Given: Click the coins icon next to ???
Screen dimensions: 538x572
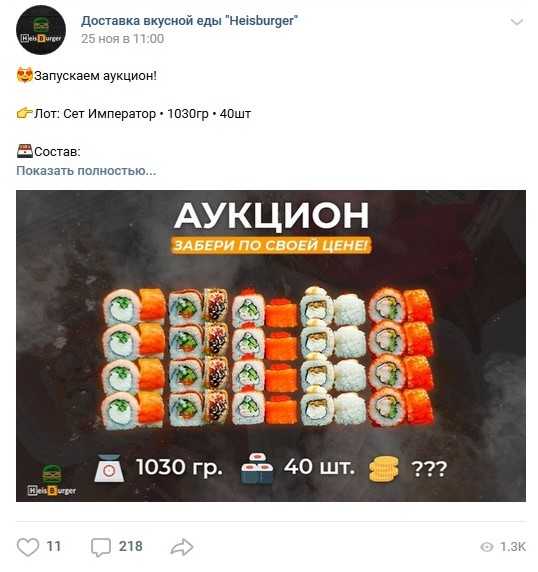Looking at the screenshot, I should [x=383, y=468].
